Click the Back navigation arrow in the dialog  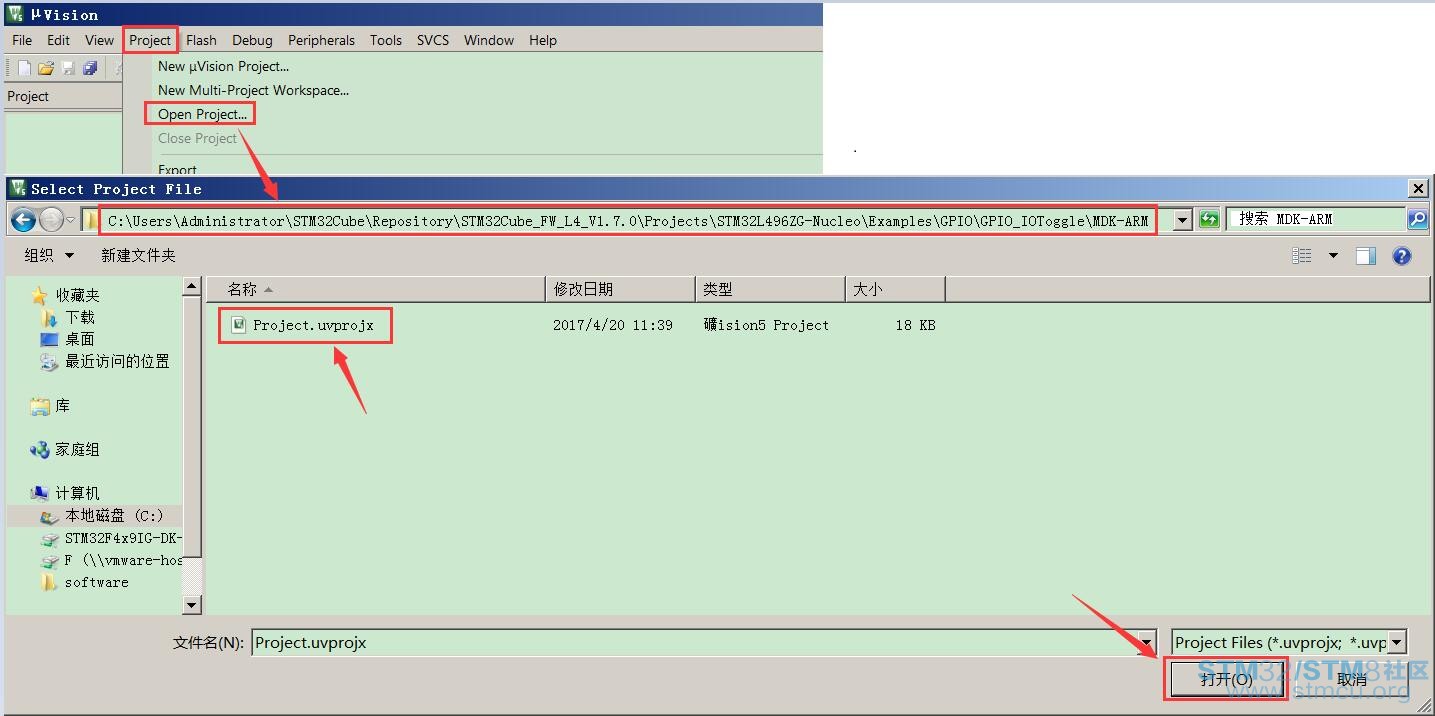pyautogui.click(x=24, y=219)
